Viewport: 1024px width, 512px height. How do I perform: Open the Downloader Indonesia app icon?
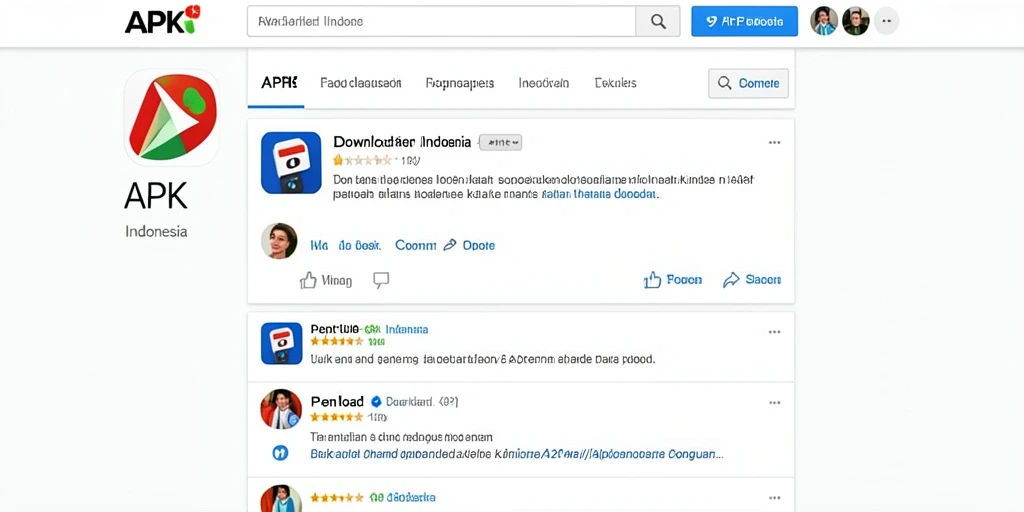(291, 163)
